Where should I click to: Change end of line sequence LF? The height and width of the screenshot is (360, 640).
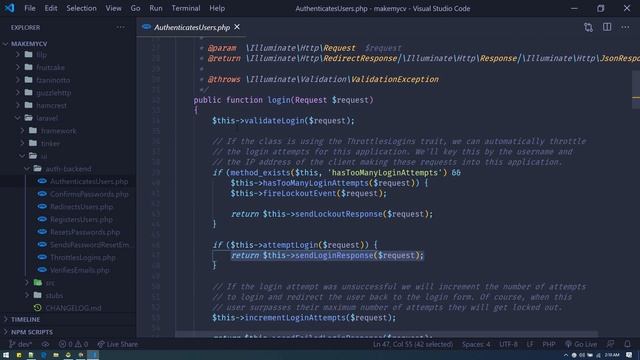pyautogui.click(x=530, y=344)
